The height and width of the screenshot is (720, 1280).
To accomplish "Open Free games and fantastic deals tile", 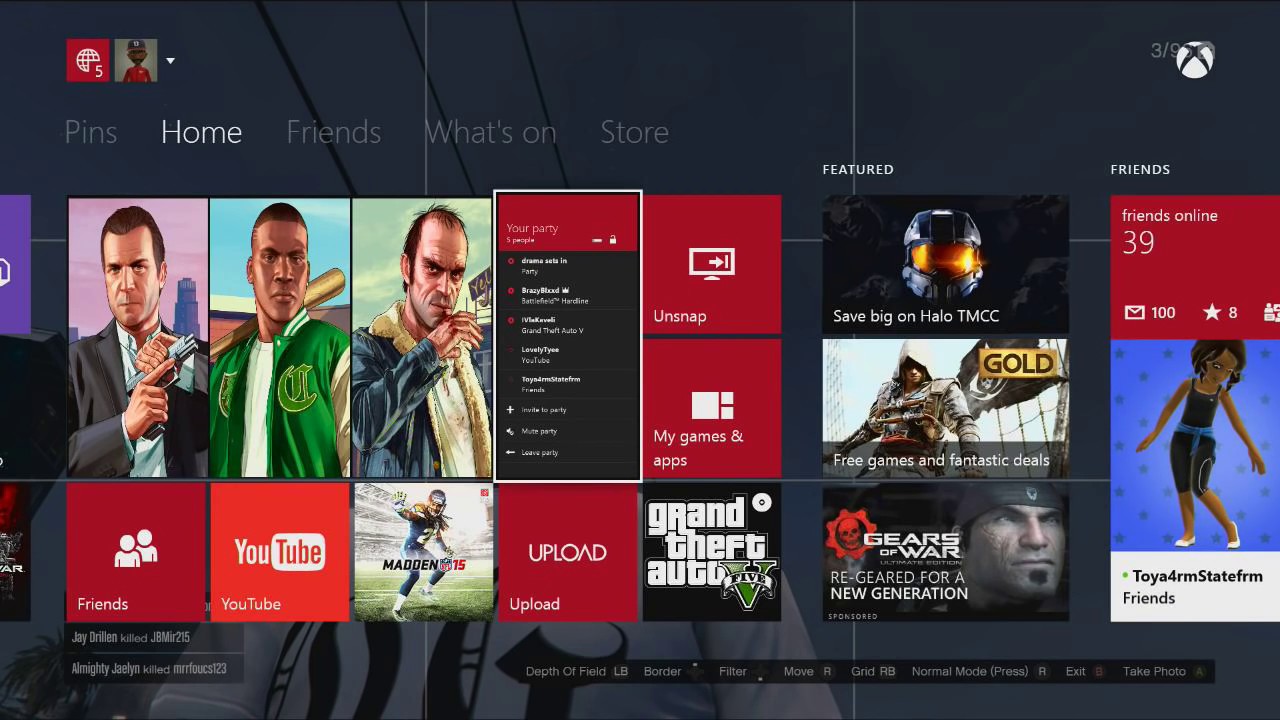I will [x=945, y=408].
